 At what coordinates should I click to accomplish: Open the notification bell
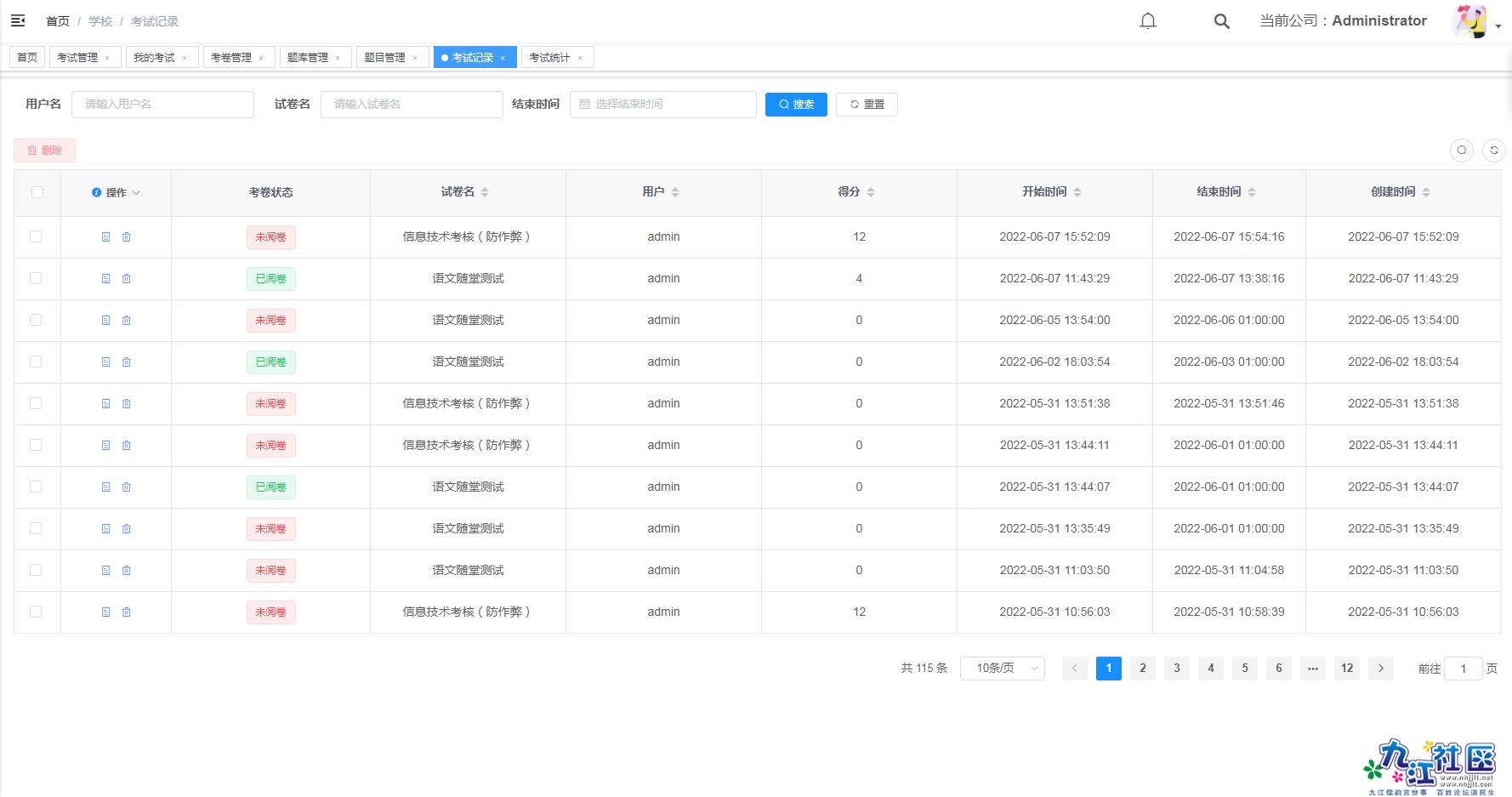tap(1147, 20)
